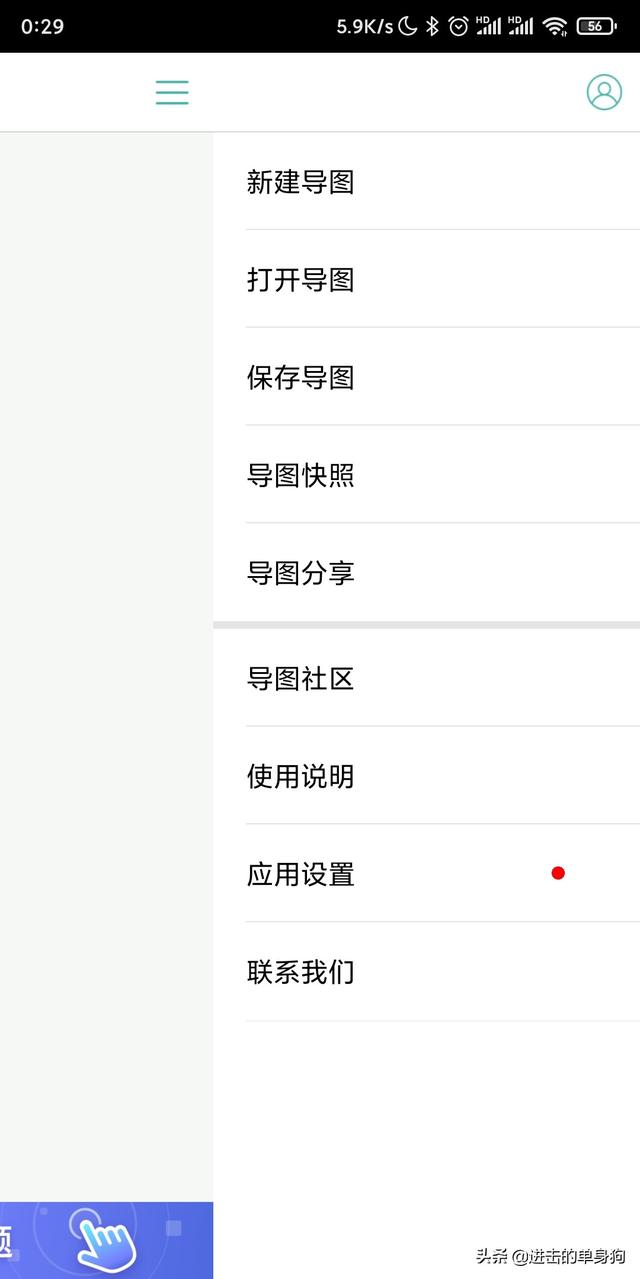The width and height of the screenshot is (640, 1279).
Task: Tap the hand pointer icon in banner
Action: click(x=105, y=1241)
